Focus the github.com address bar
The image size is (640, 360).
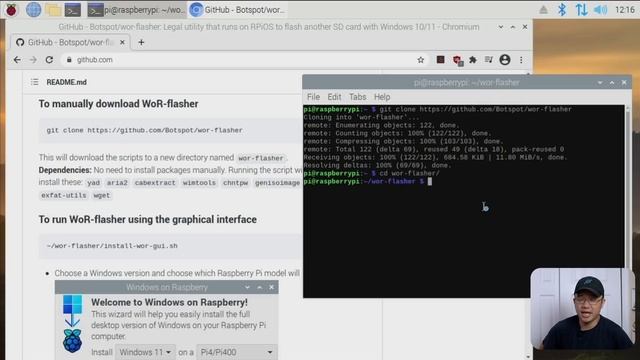click(245, 60)
